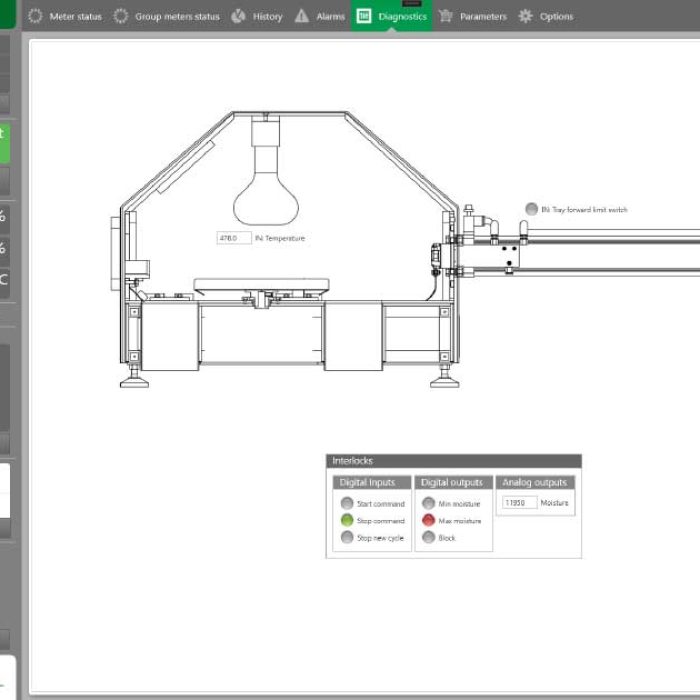Click the IN: Temperature value field
This screenshot has width=700, height=700.
click(x=234, y=238)
